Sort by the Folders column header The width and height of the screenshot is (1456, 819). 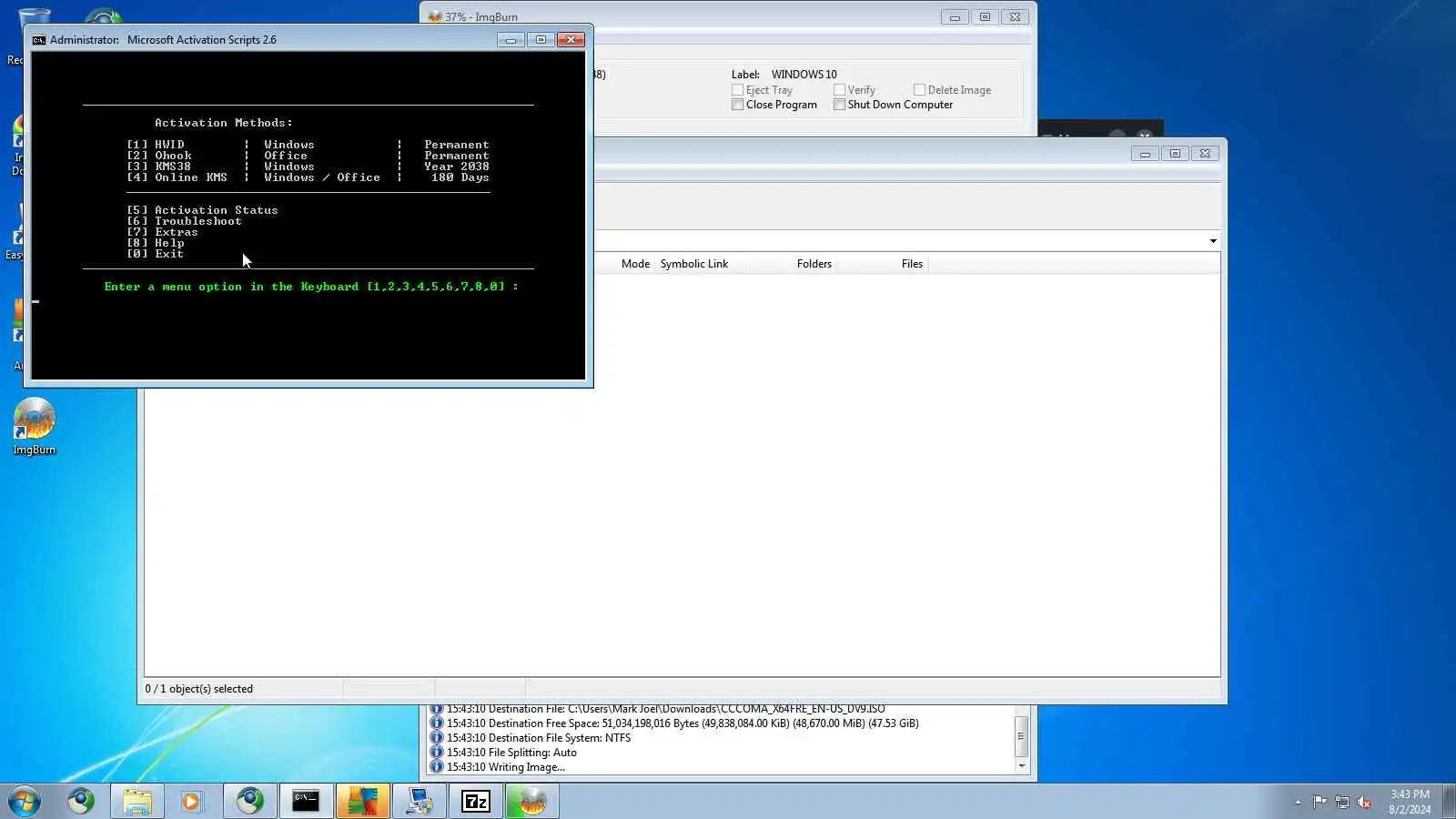coord(814,264)
